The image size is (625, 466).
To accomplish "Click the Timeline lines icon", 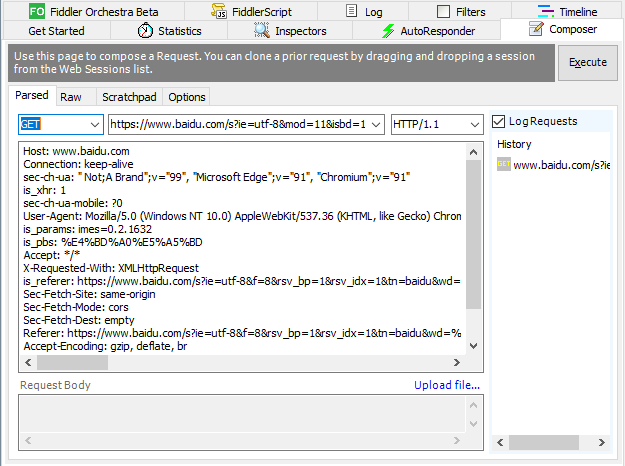I will pos(546,11).
